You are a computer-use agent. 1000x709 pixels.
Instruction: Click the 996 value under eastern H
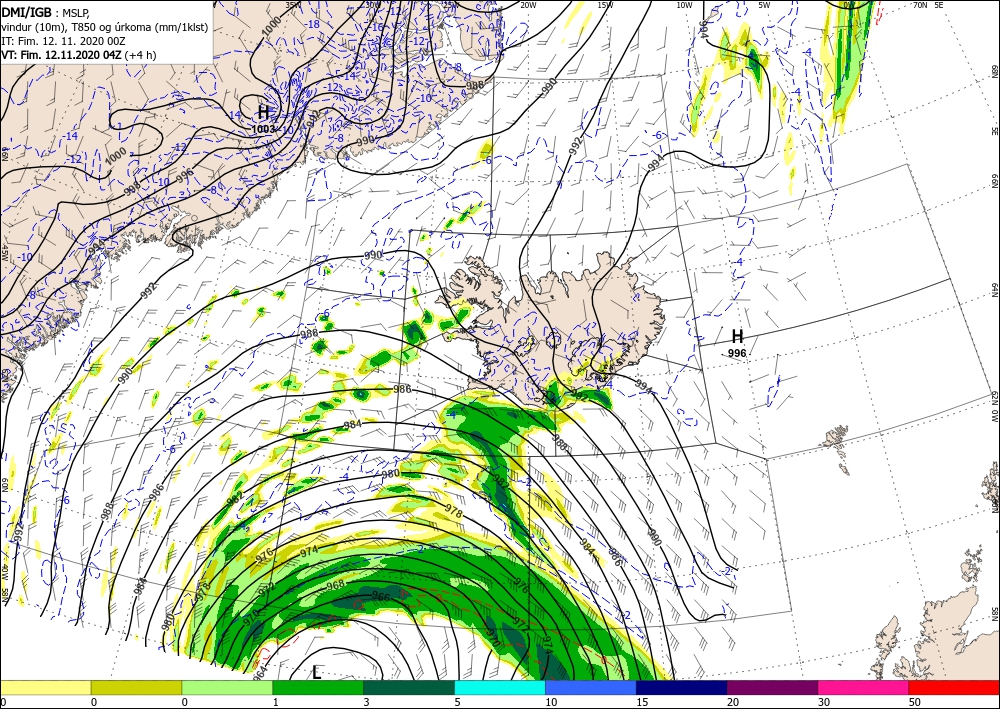coord(737,353)
